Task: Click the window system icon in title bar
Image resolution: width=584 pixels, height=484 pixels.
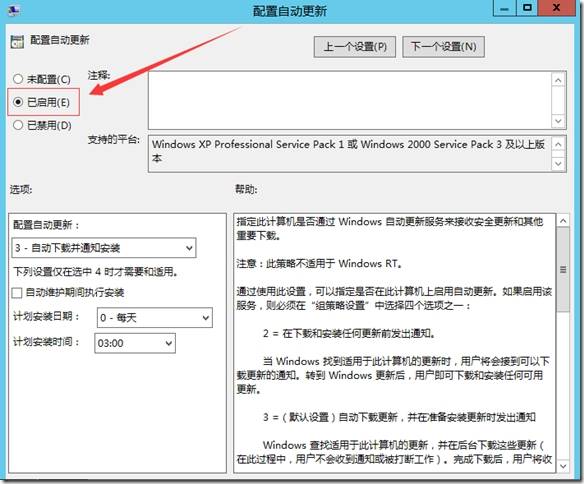Action: (x=14, y=10)
